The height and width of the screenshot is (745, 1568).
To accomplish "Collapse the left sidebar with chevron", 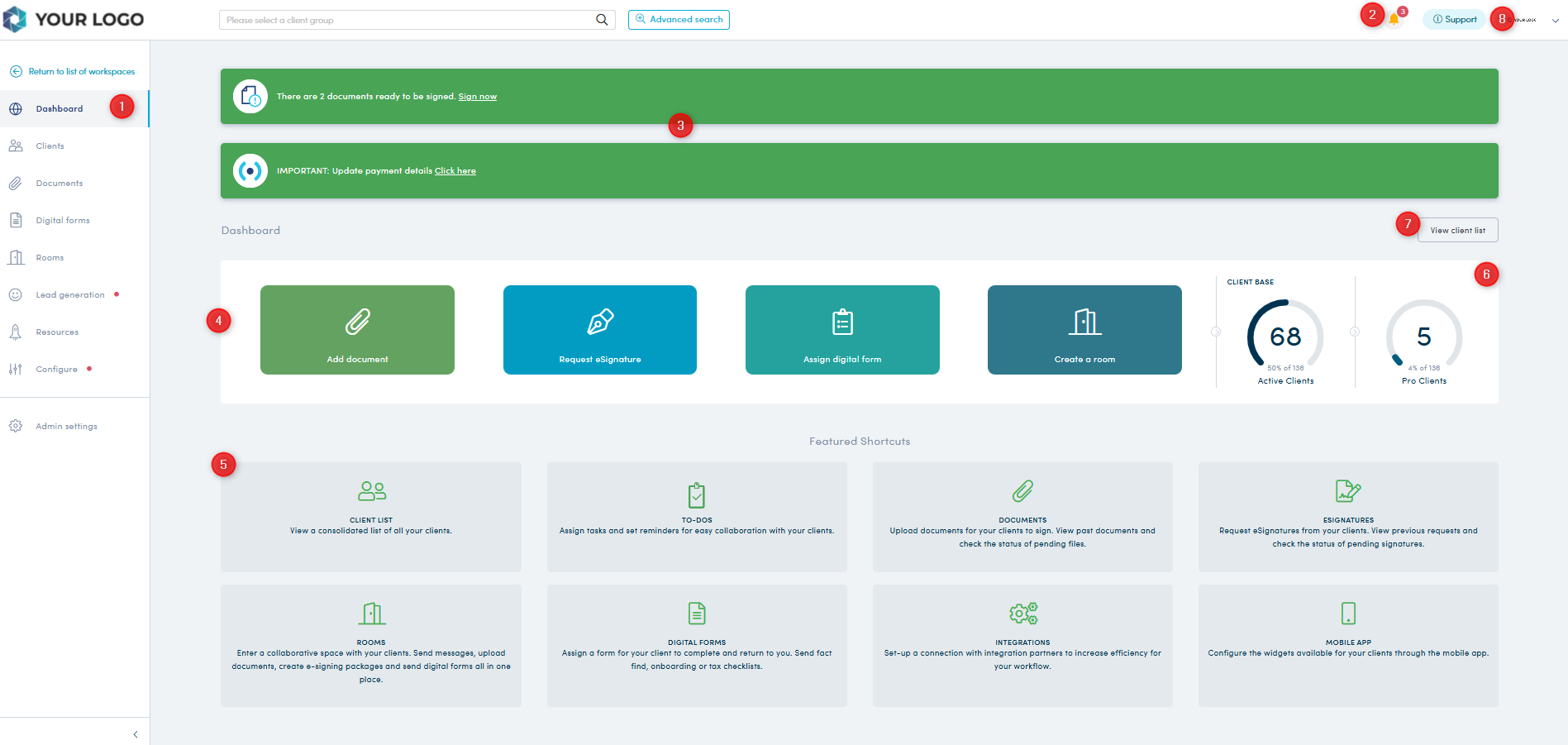I will point(136,734).
